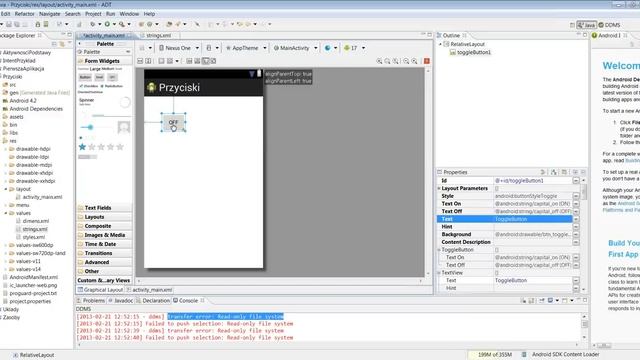Click ellipsis button for Background property
This screenshot has height=360, width=640.
(x=576, y=235)
